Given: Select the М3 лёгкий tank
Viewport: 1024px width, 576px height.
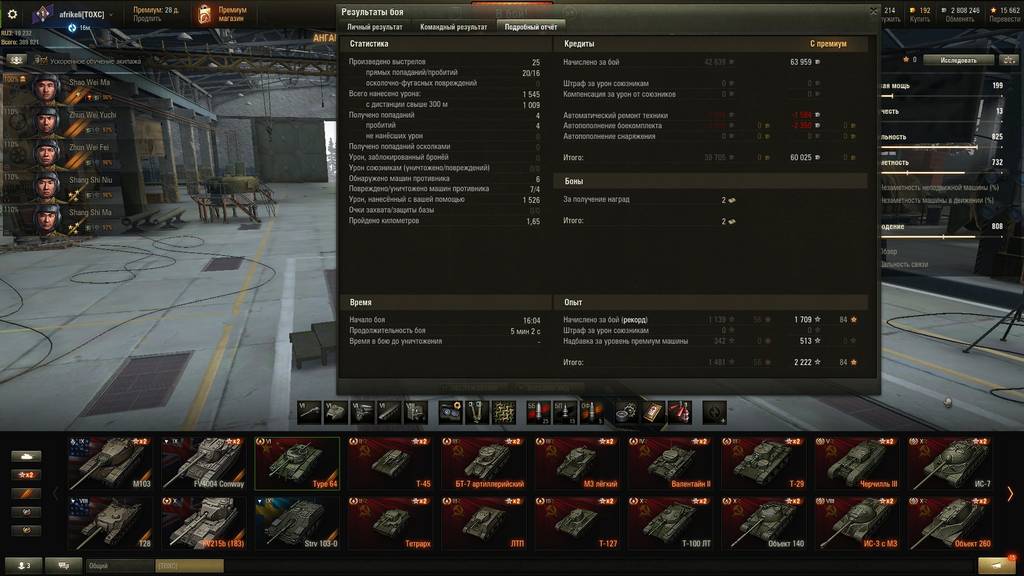Looking at the screenshot, I should pyautogui.click(x=577, y=463).
